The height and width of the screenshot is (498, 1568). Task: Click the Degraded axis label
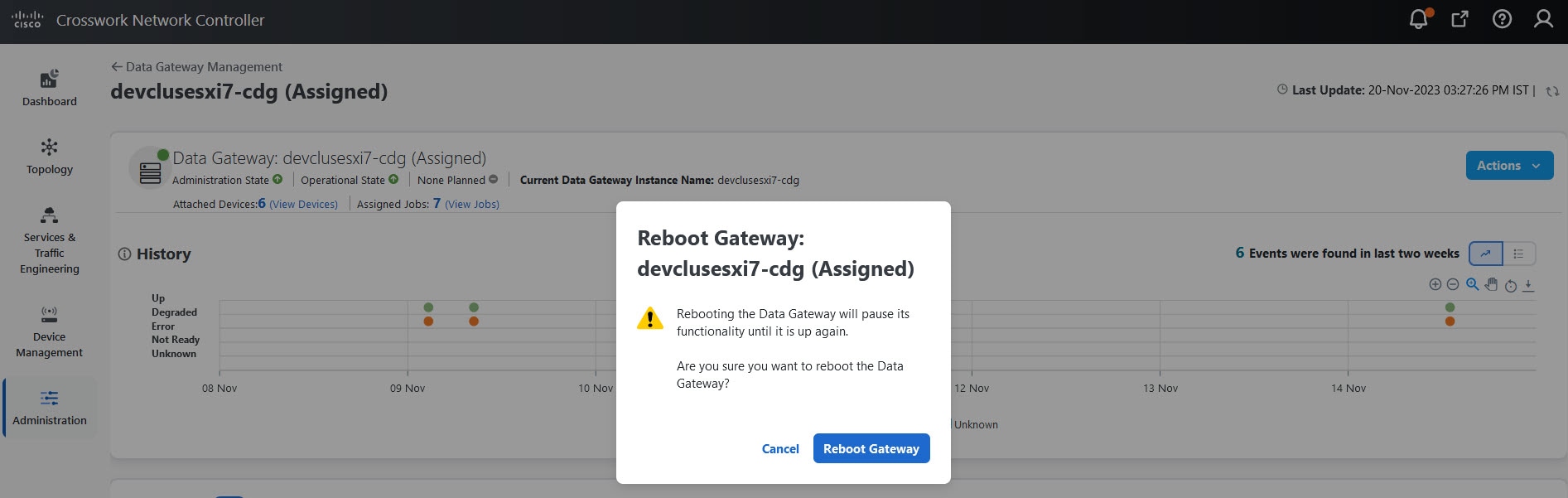tap(174, 312)
